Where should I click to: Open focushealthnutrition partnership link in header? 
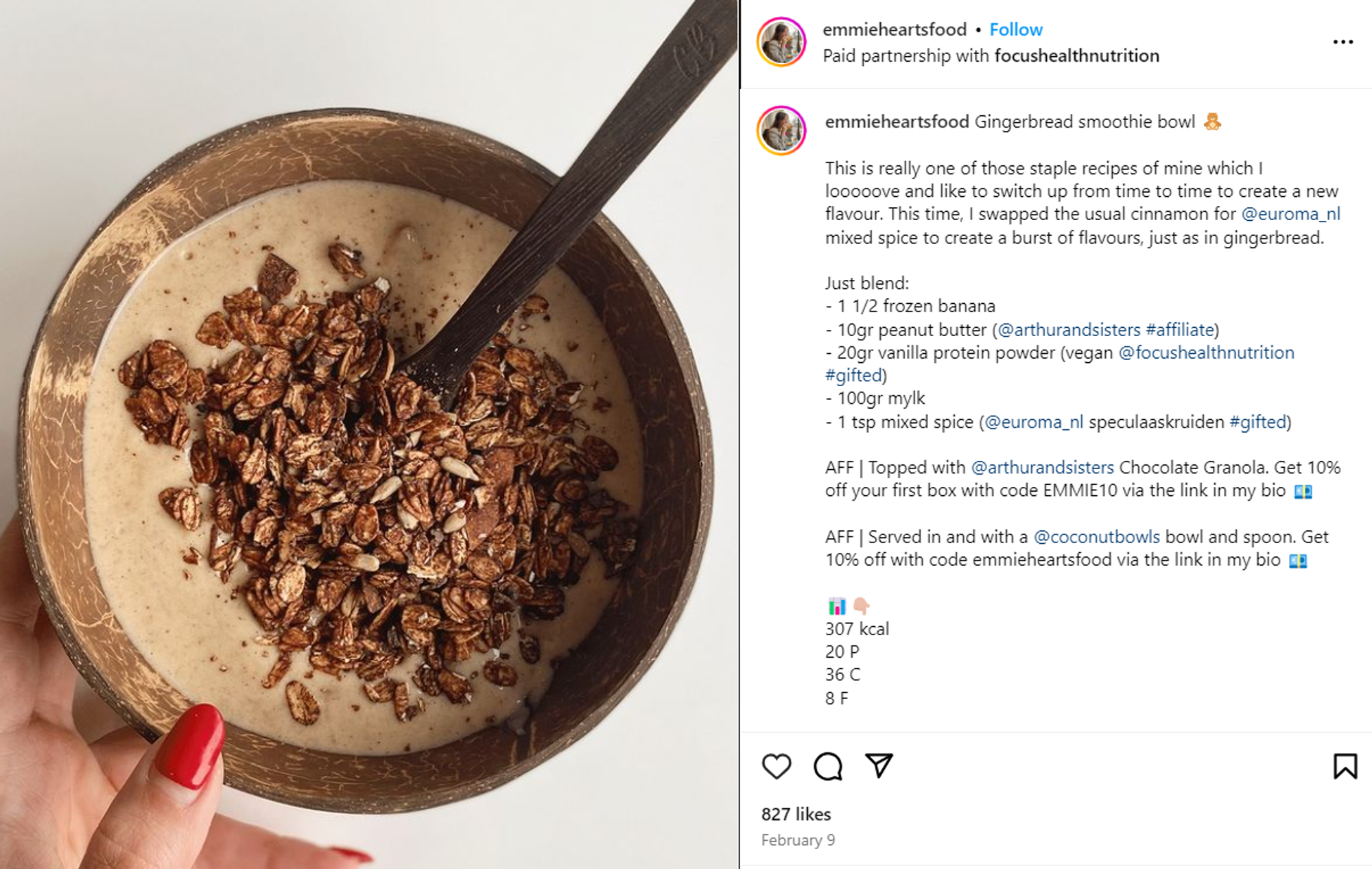[x=1077, y=56]
